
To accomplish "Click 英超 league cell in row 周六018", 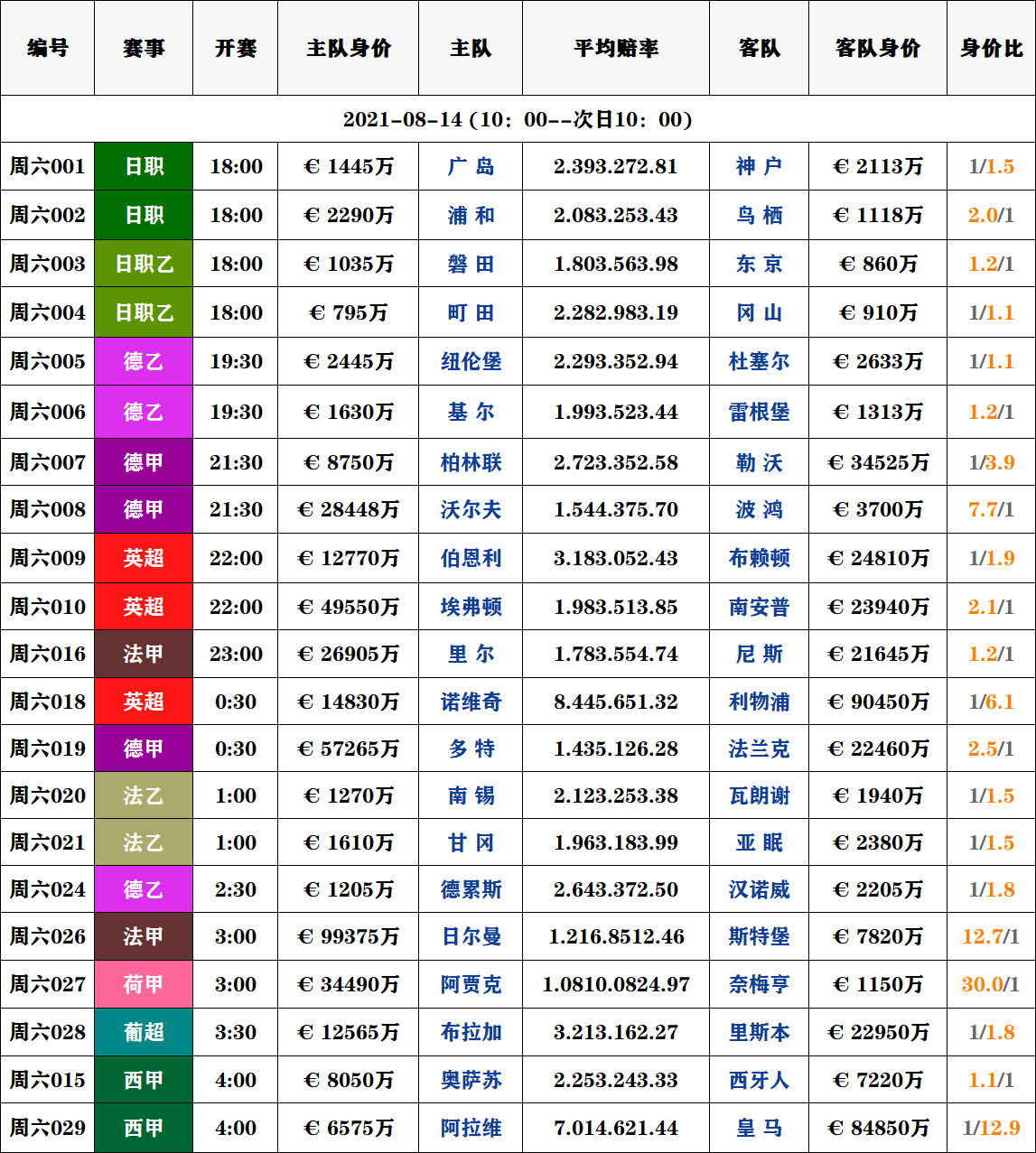I will (x=144, y=702).
